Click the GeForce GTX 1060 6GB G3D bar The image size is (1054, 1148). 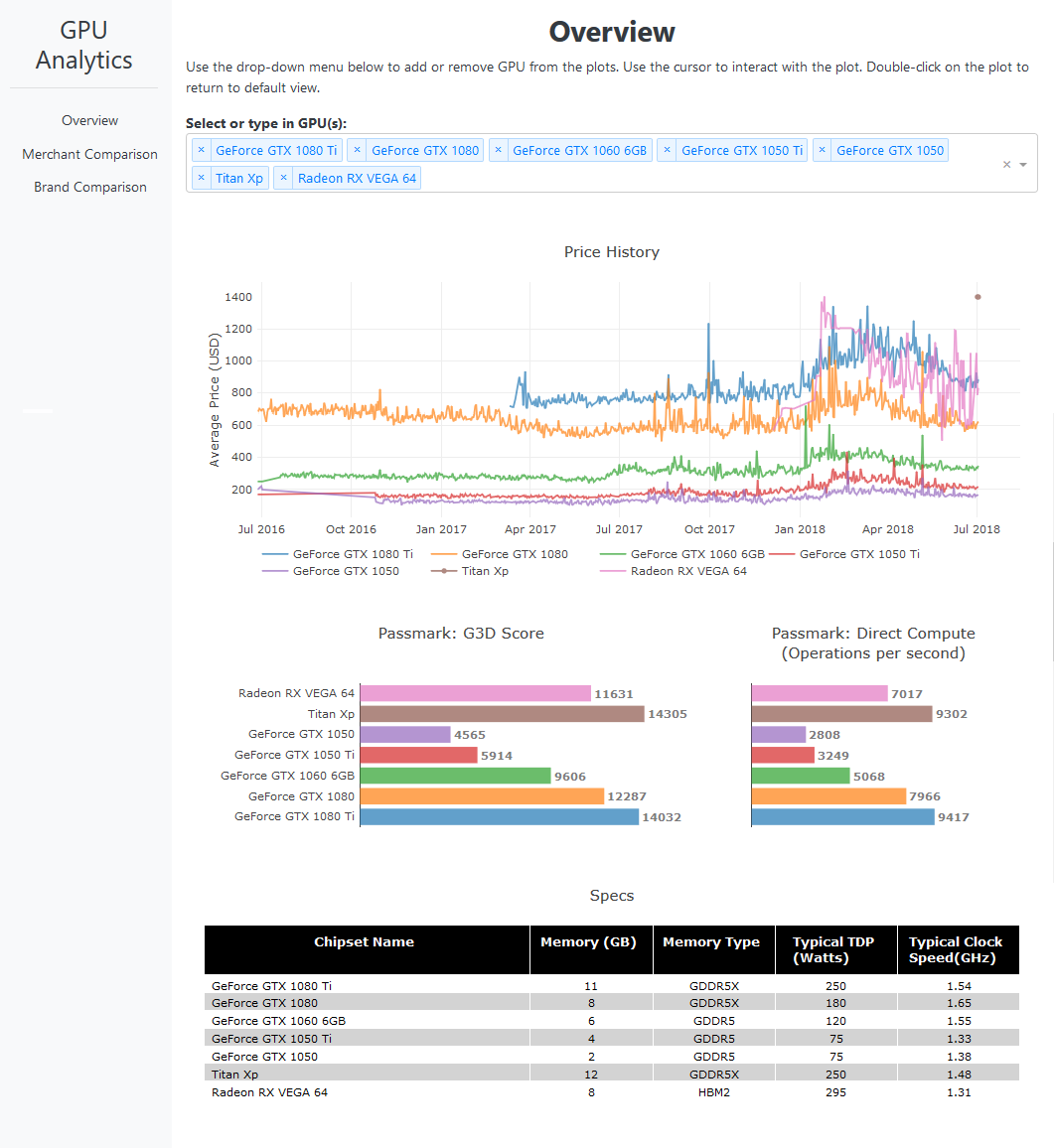pos(455,776)
